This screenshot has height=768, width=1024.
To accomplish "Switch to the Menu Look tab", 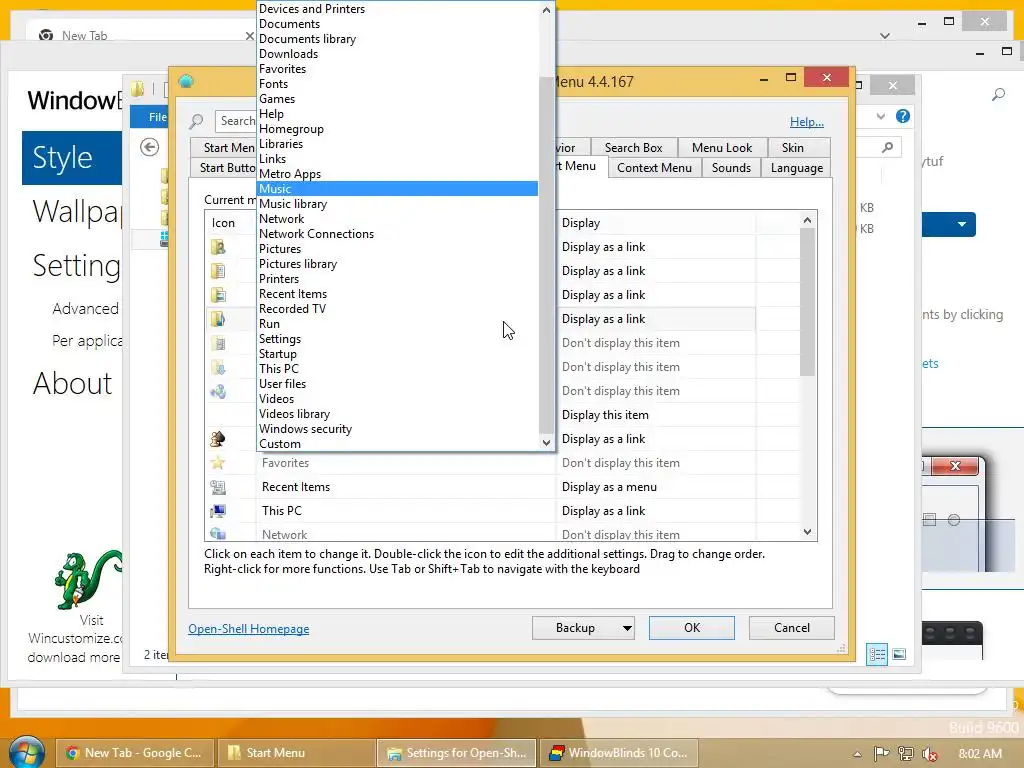I will (x=722, y=148).
